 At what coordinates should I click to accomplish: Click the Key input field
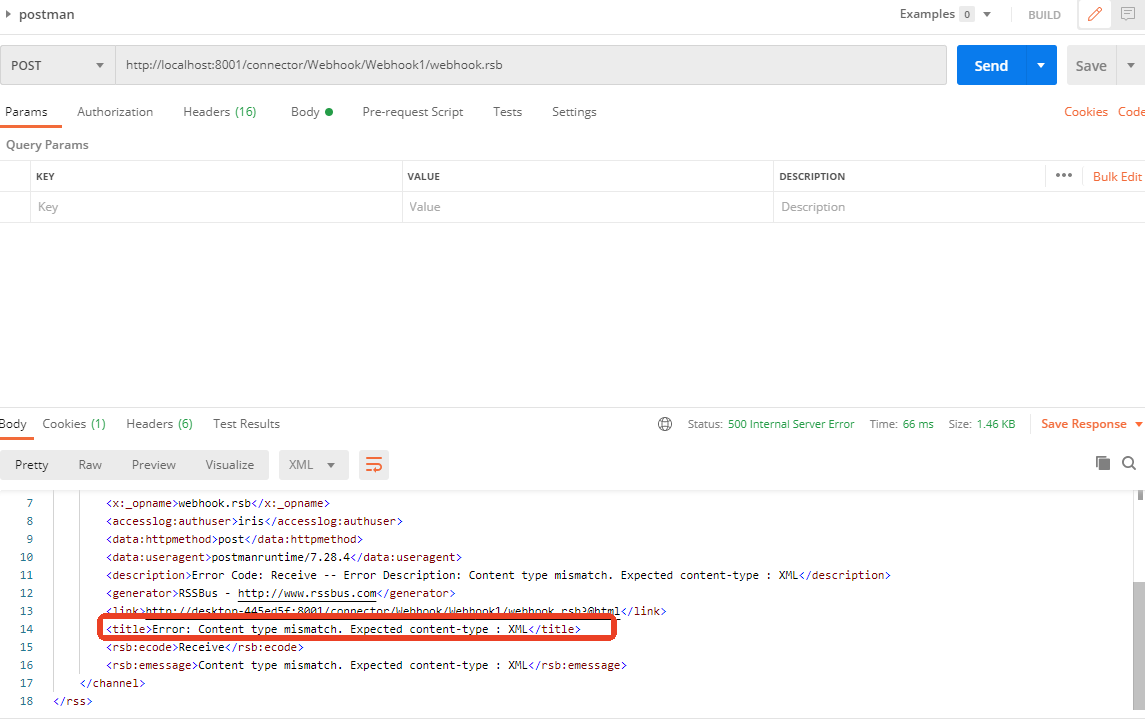tap(216, 207)
